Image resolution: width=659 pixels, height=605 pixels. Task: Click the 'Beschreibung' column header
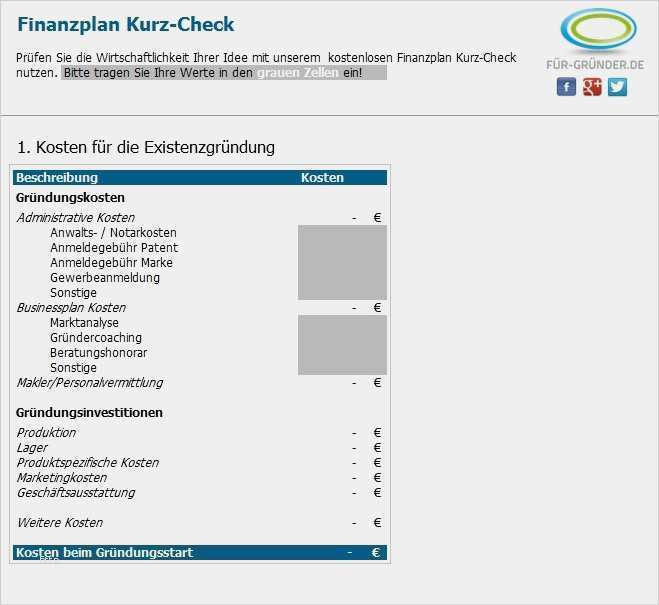[57, 178]
